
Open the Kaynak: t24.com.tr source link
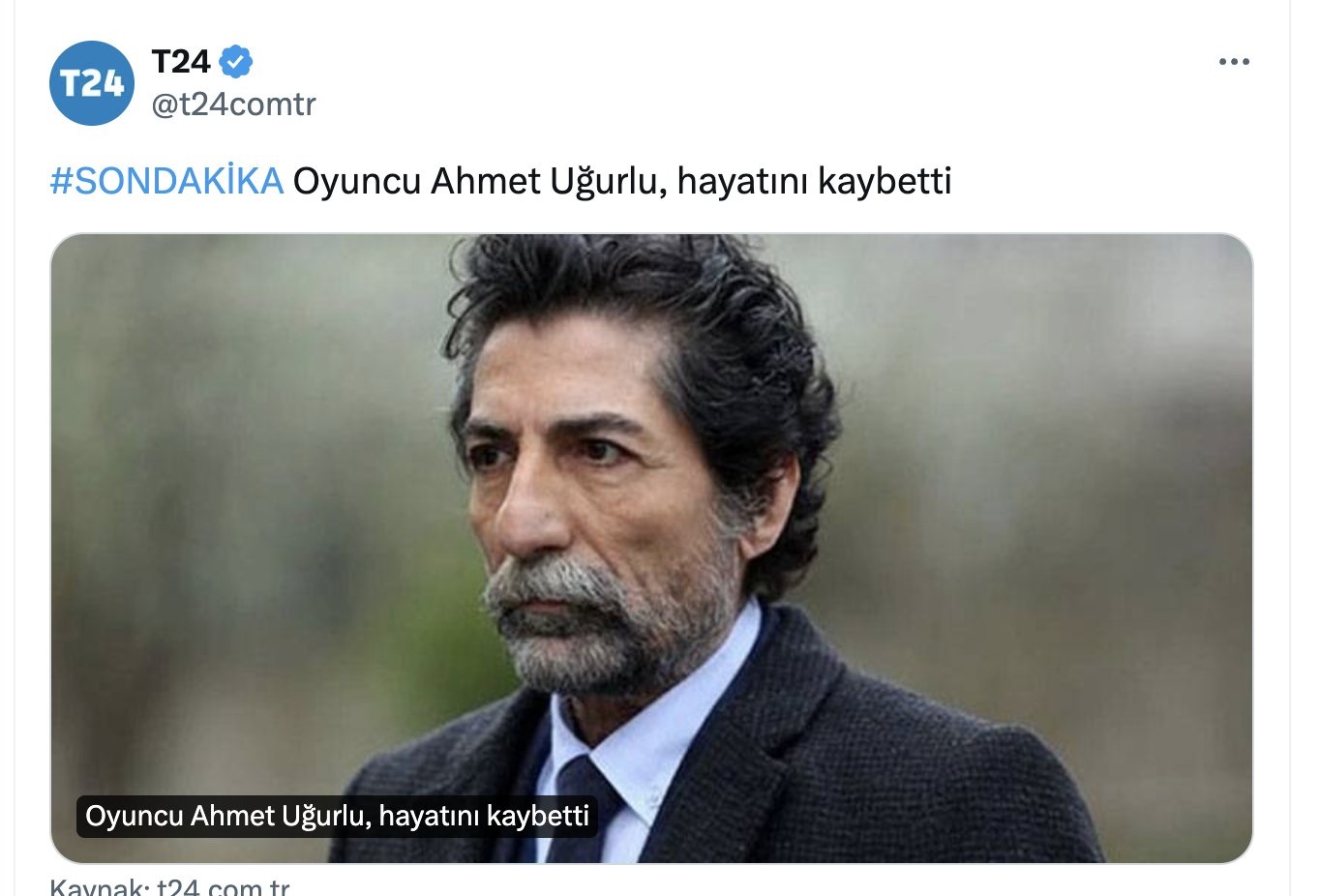(169, 886)
